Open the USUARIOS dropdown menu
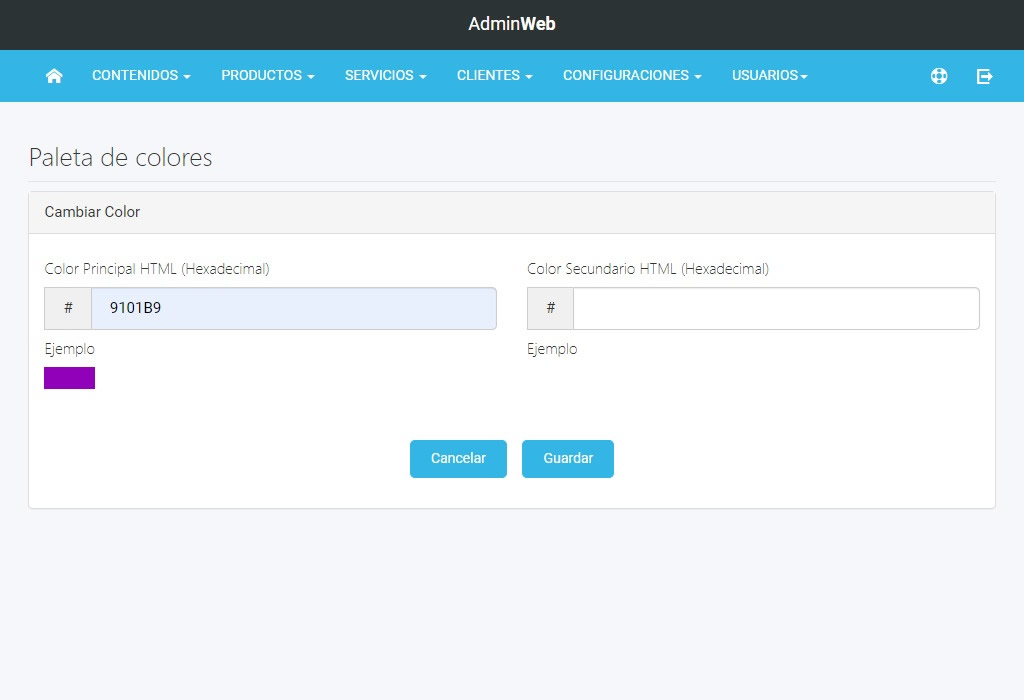 769,75
